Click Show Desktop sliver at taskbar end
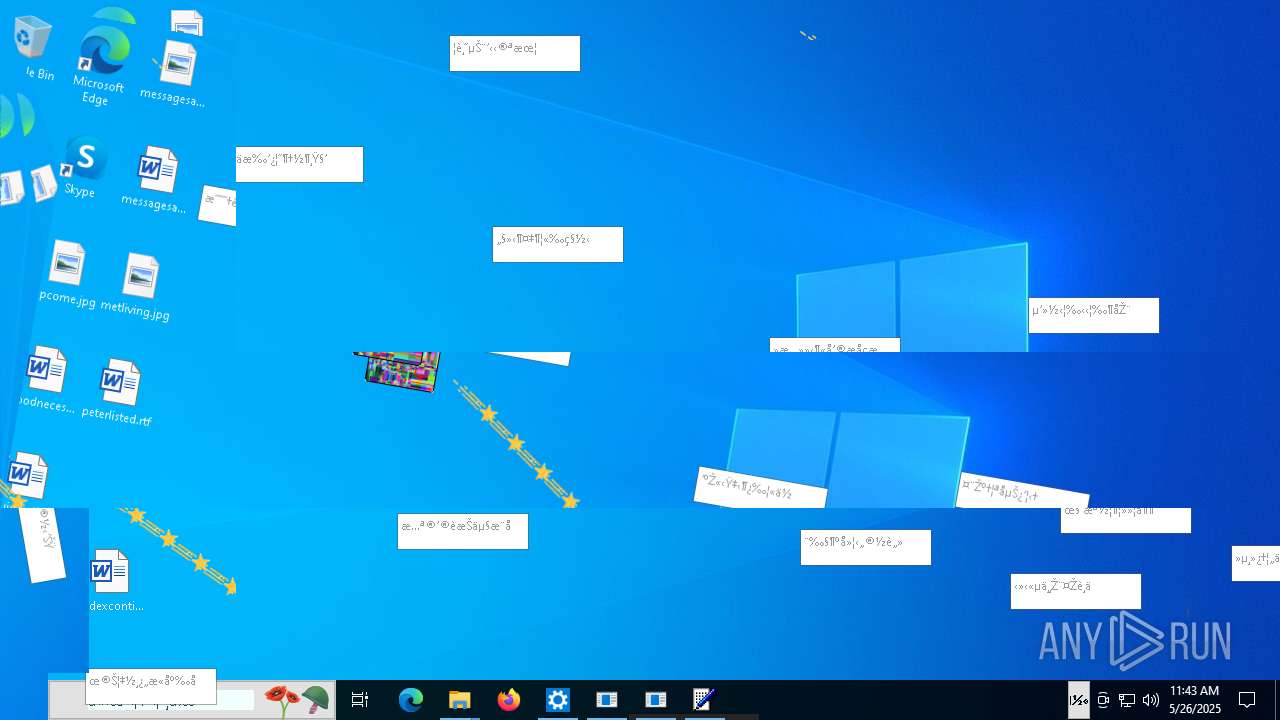Screen dimensions: 1280x720 1276,700
